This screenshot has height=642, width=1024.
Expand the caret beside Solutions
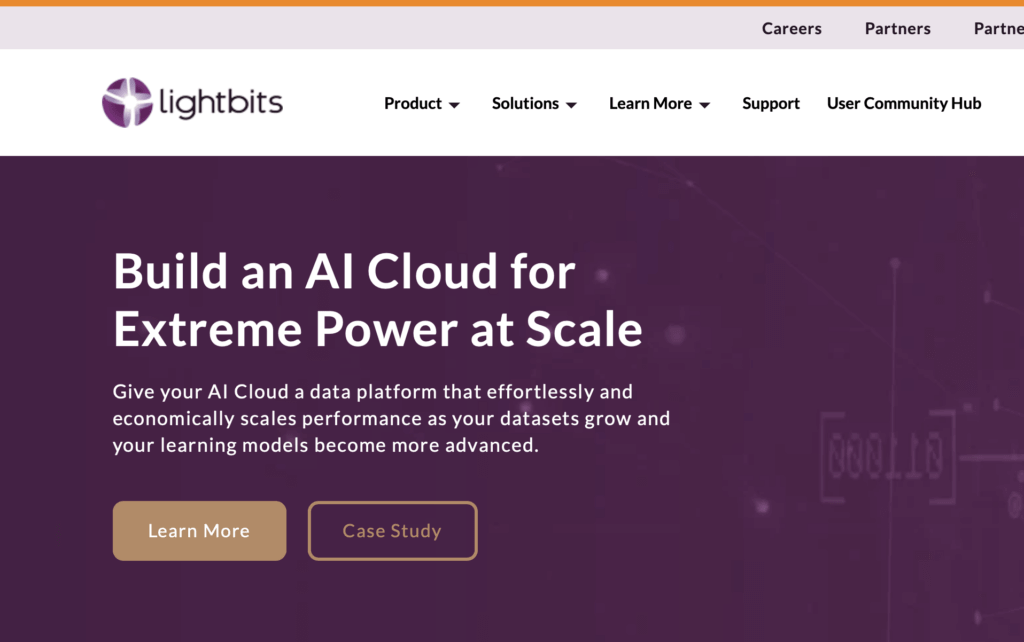tap(571, 105)
